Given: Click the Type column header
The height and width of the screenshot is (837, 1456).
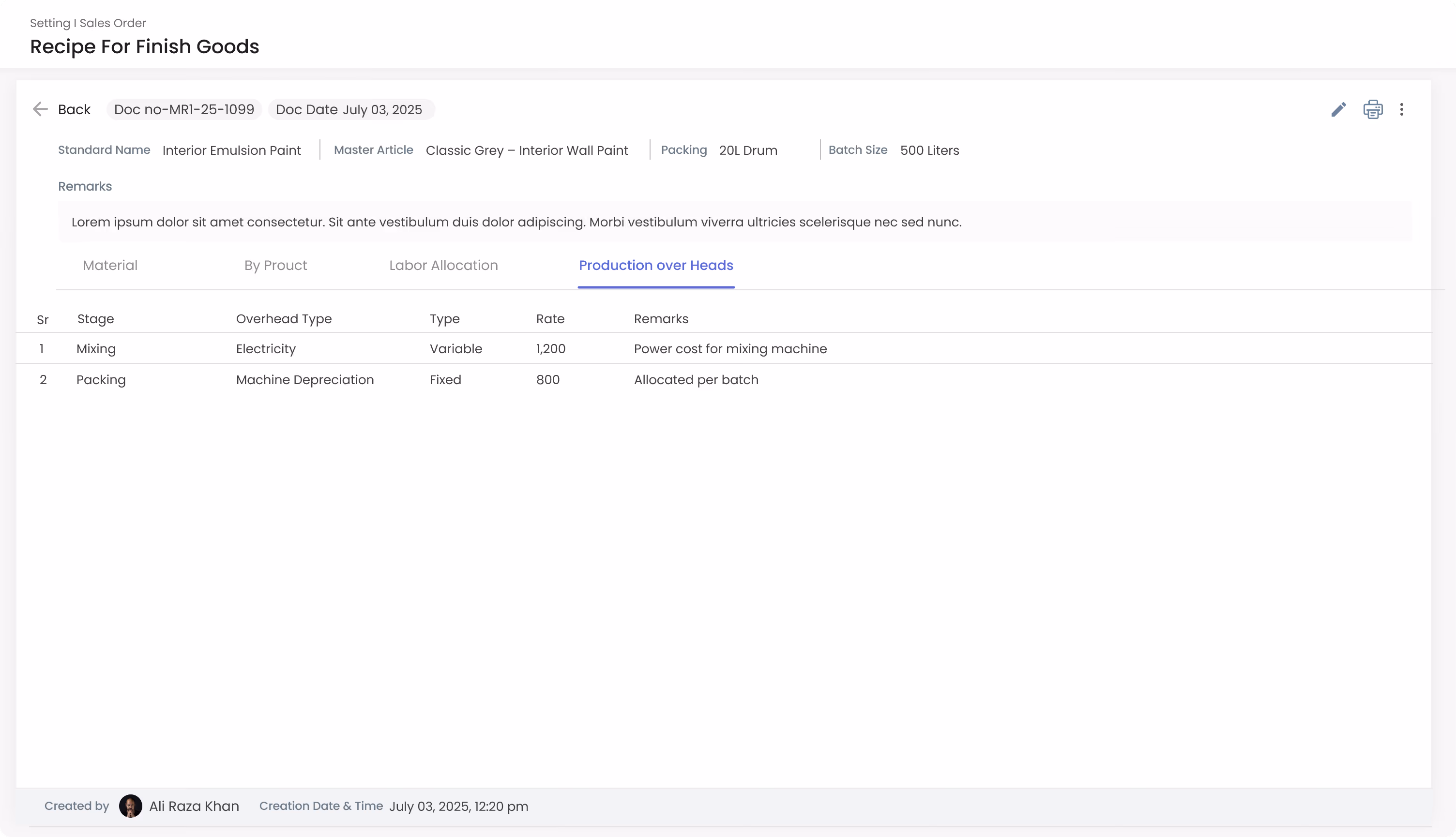Looking at the screenshot, I should click(x=444, y=318).
